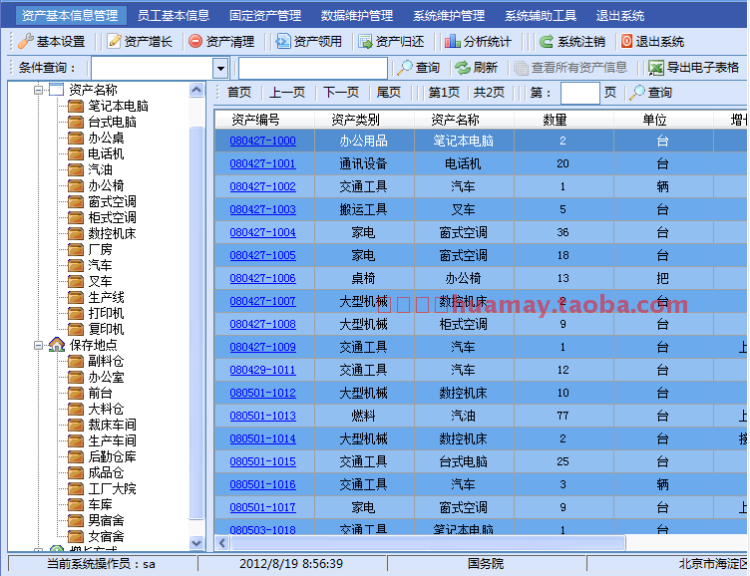Open the 数据维护管理 menu
The width and height of the screenshot is (750, 576).
tap(357, 15)
